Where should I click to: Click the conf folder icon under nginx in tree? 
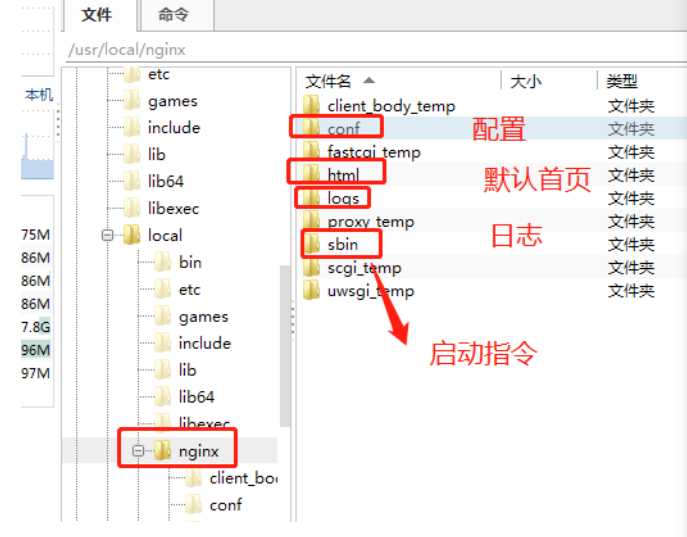pos(193,505)
